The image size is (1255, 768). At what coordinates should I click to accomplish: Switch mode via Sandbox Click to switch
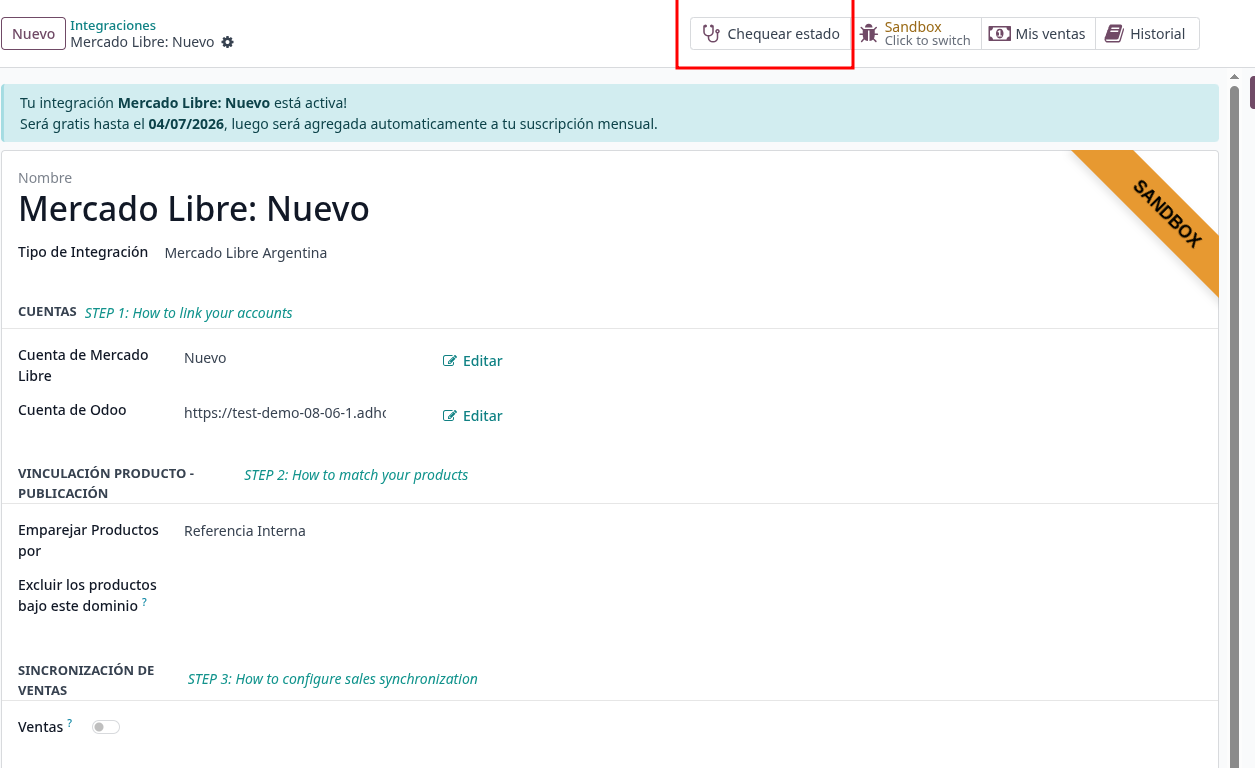(x=916, y=34)
